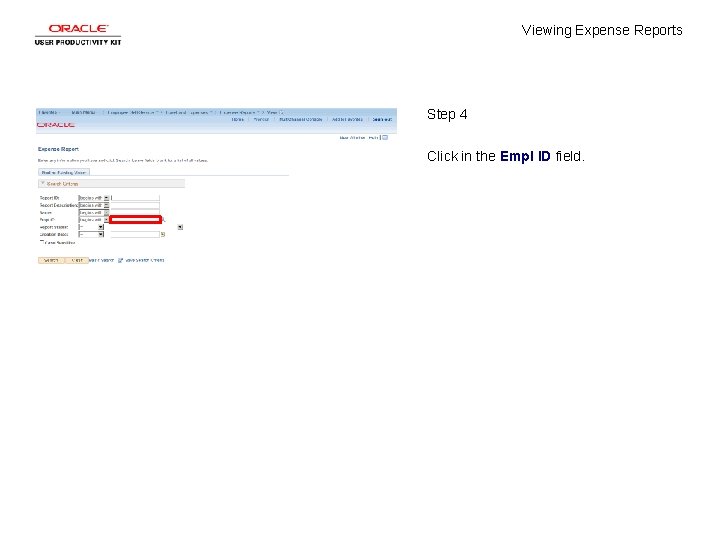Screen dimensions: 720x540
Task: Open the Worklist link
Action: click(261, 119)
